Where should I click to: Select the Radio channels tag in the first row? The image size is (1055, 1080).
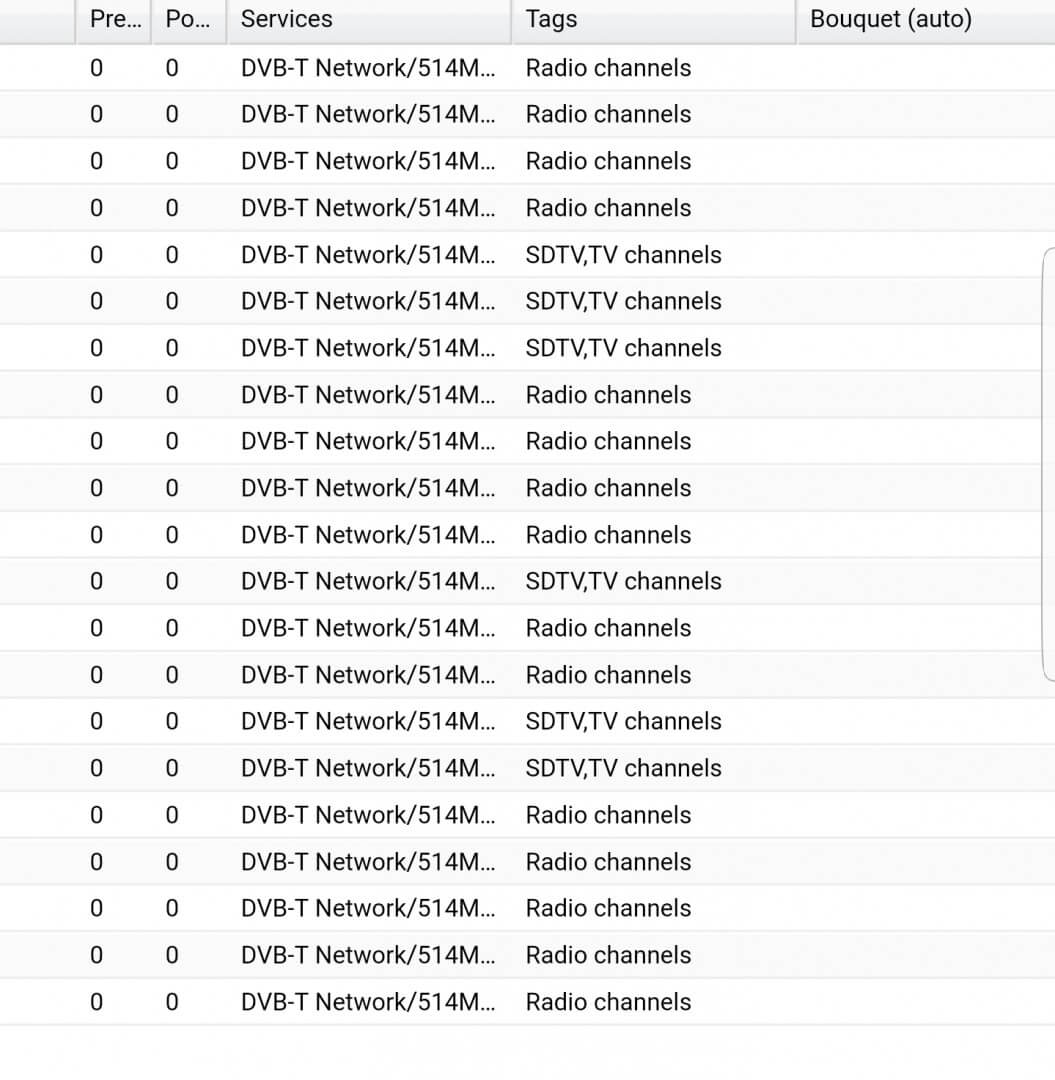point(608,68)
